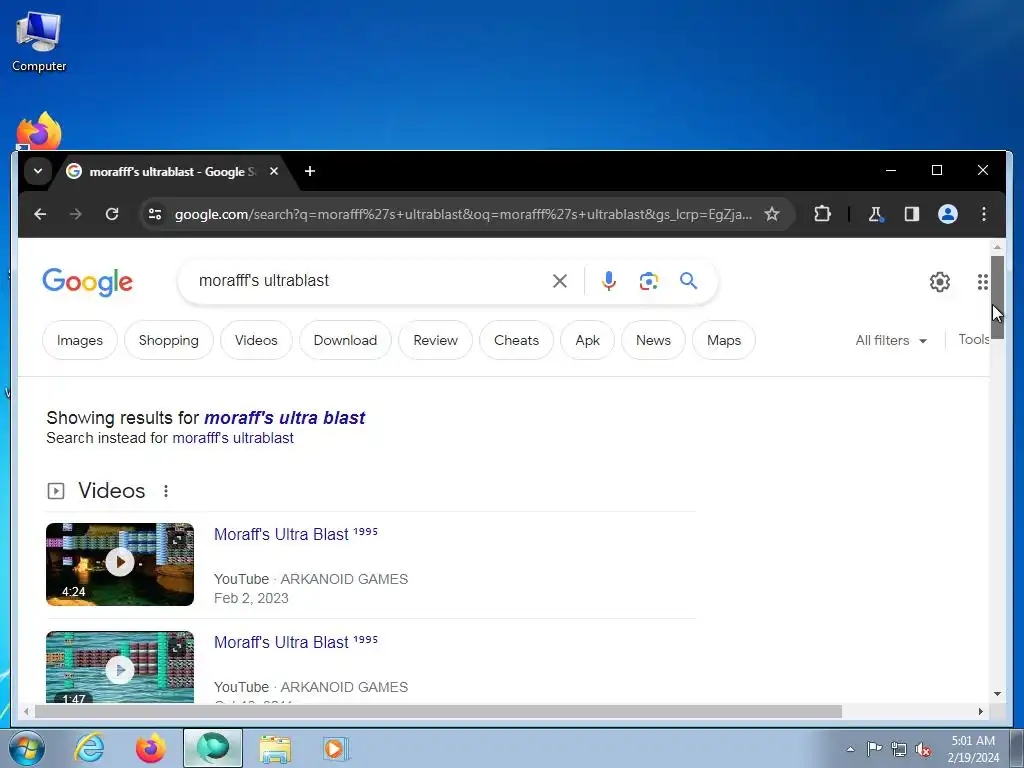Open the Google apps grid
Viewport: 1024px width, 768px height.
point(982,282)
